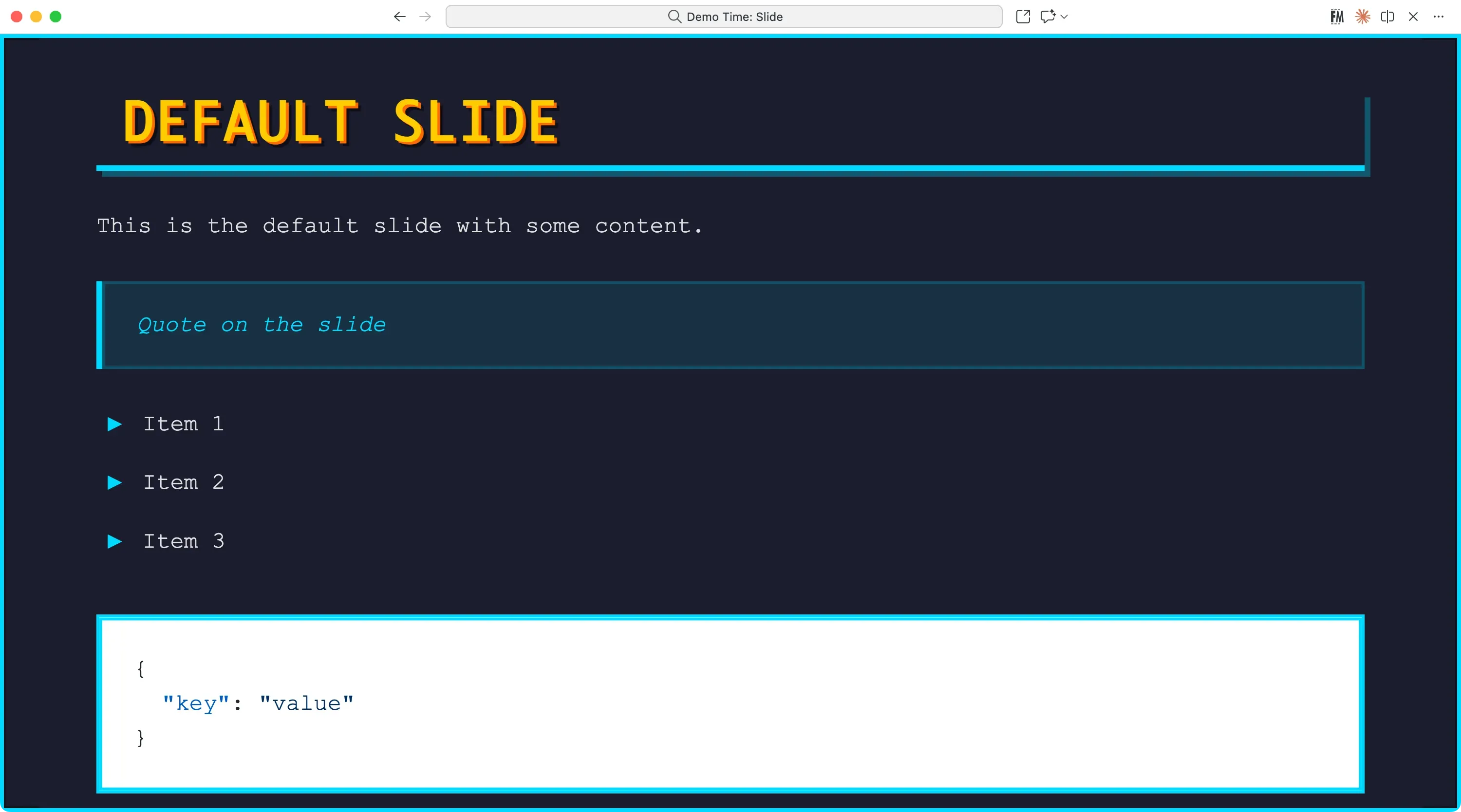
Task: Select the 'Quote on the slide' blockquote
Action: tap(262, 325)
